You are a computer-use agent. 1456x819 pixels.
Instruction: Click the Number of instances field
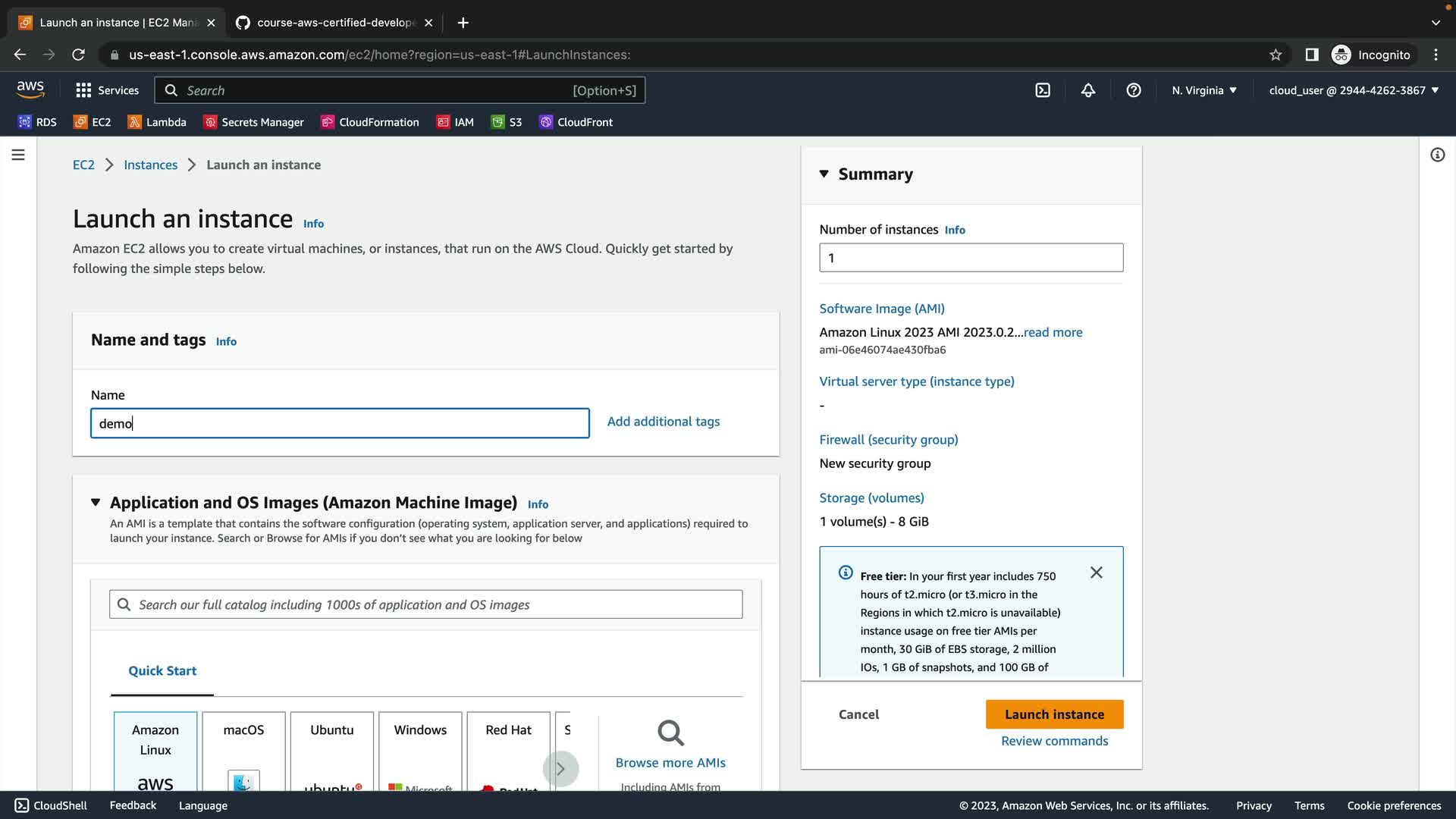(x=971, y=258)
